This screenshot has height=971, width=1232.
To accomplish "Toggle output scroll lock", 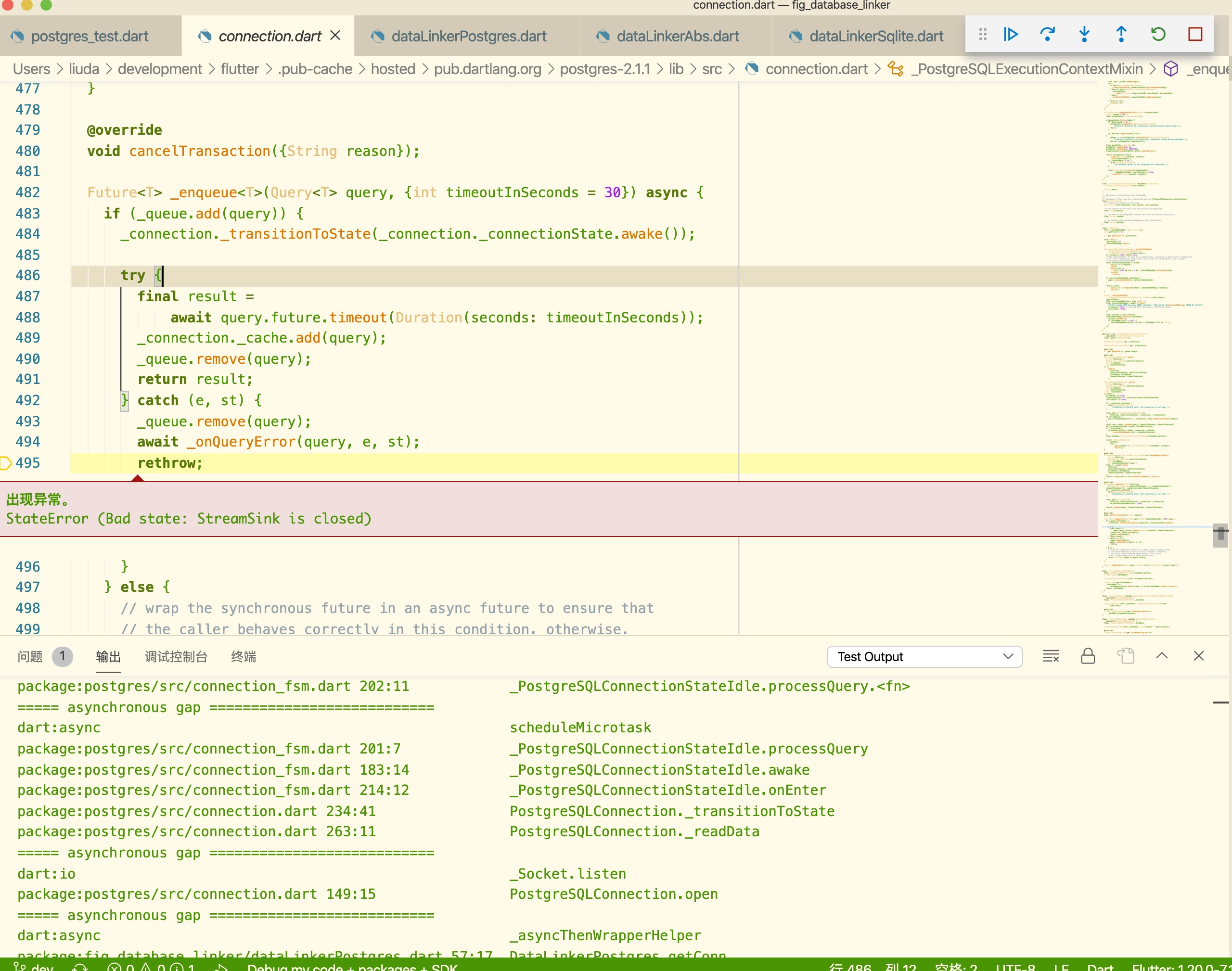I will (x=1088, y=656).
